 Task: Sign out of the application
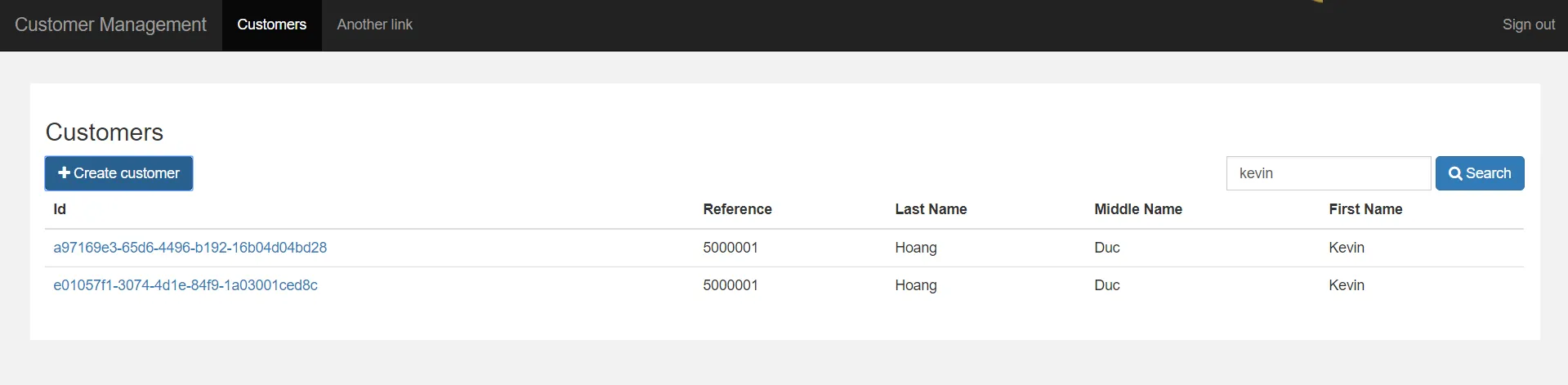click(1528, 25)
